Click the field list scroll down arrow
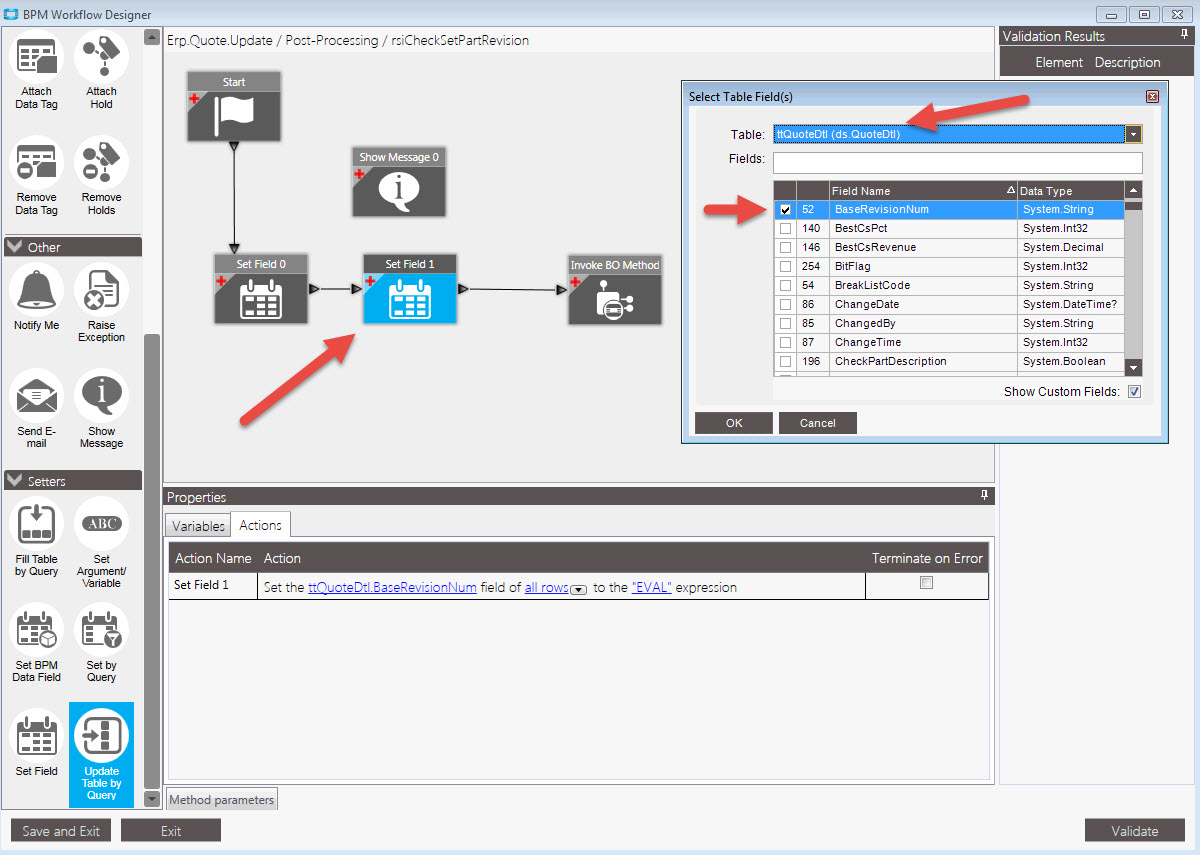Image resolution: width=1200 pixels, height=855 pixels. [x=1133, y=368]
